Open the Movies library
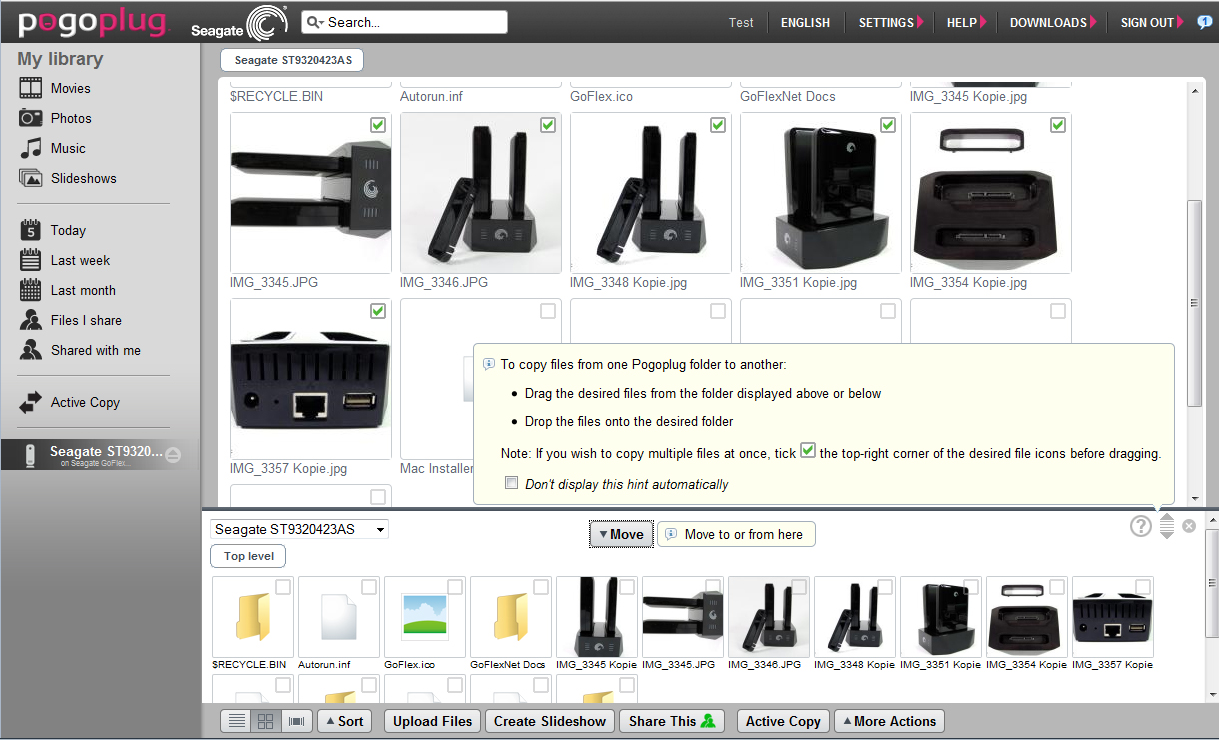This screenshot has width=1219, height=740. pyautogui.click(x=70, y=88)
